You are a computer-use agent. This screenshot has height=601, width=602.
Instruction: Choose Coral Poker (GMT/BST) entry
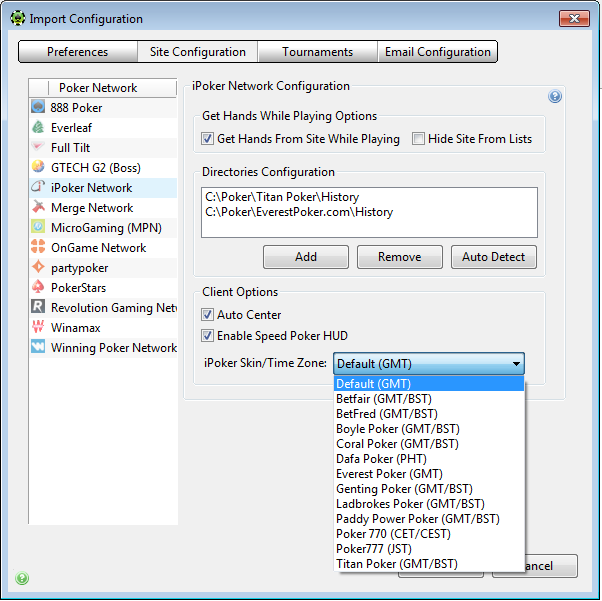click(429, 444)
